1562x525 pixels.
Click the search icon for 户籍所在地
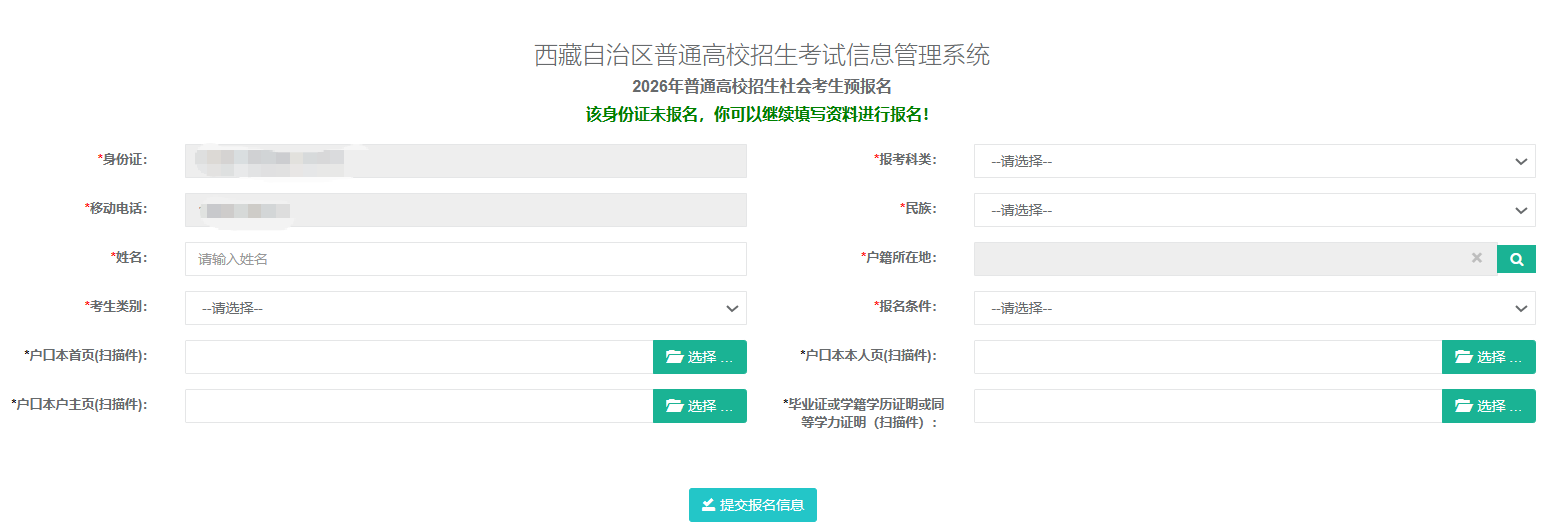pos(1516,259)
